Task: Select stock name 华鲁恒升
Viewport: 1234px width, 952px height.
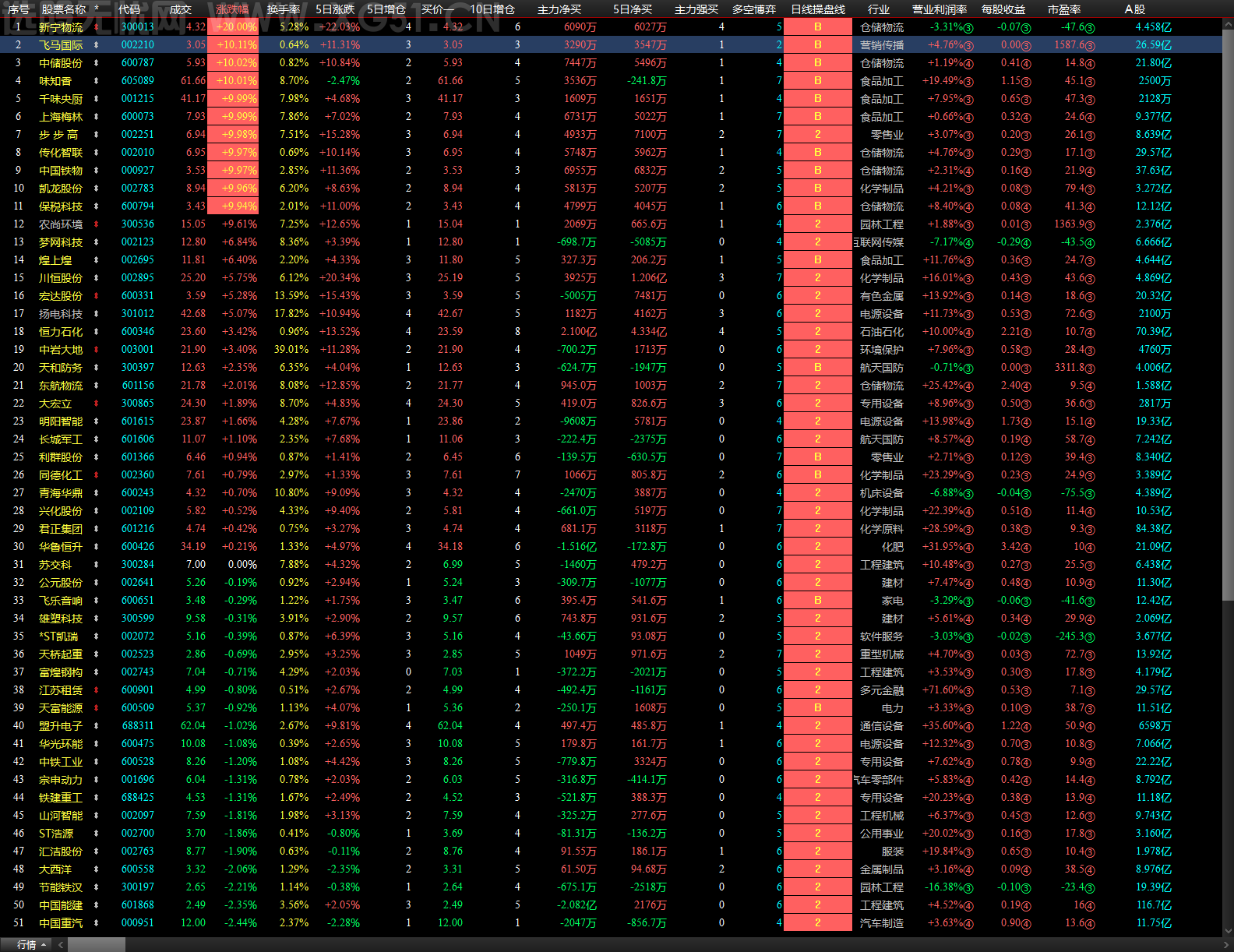Action: click(61, 547)
